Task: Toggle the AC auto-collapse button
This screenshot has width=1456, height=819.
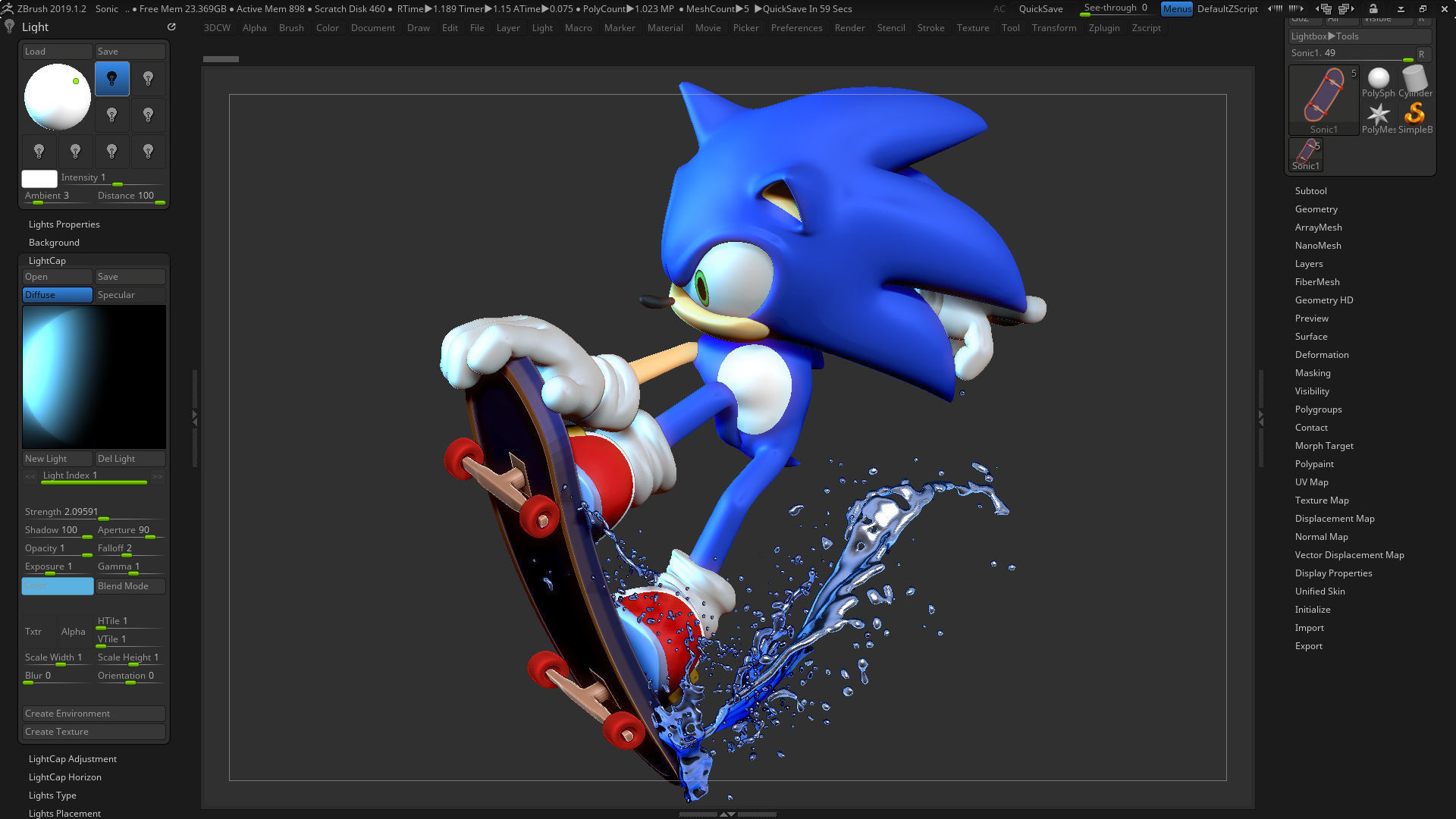Action: (x=999, y=8)
